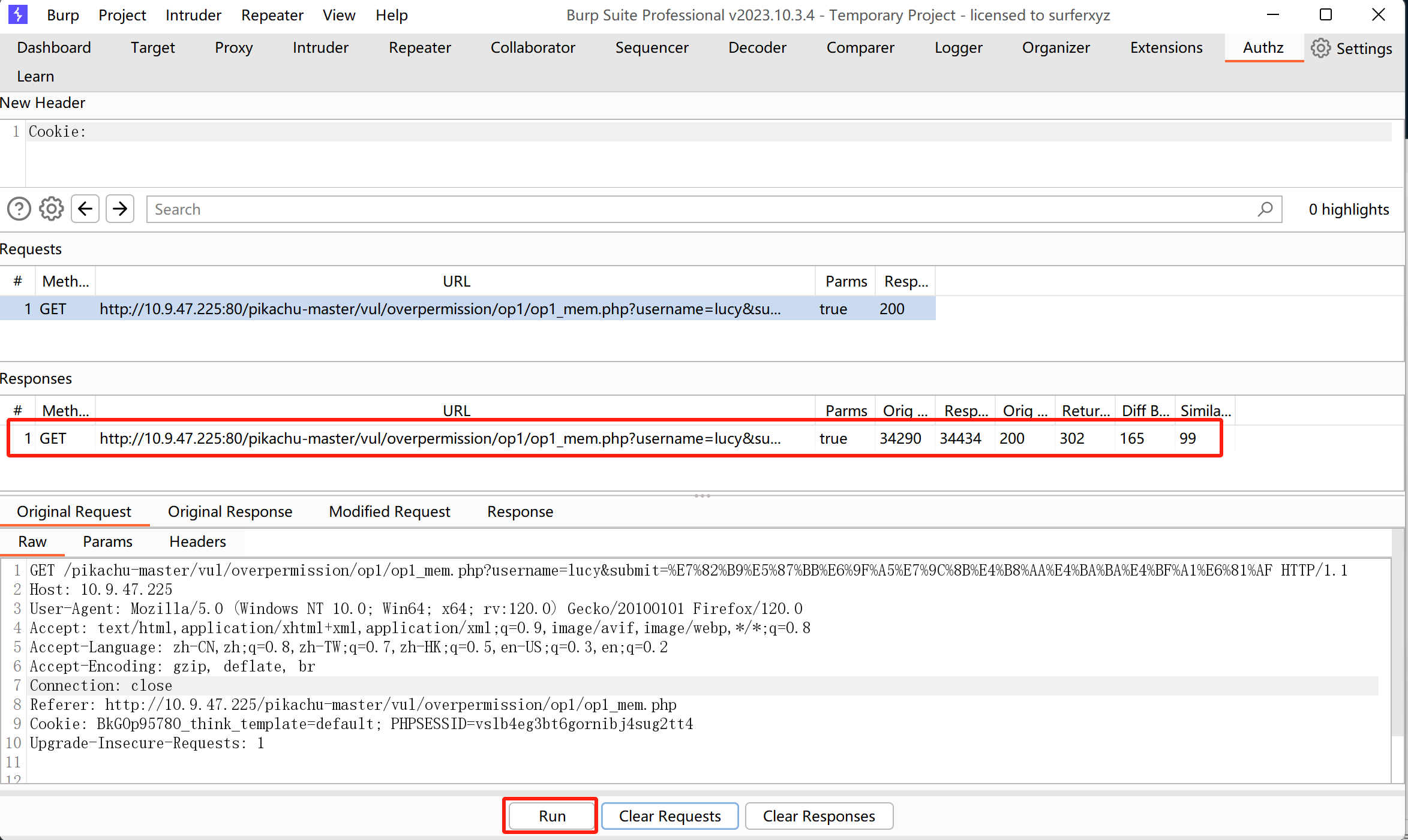This screenshot has width=1408, height=840.
Task: Click the Referer header line in raw request
Action: tap(353, 704)
